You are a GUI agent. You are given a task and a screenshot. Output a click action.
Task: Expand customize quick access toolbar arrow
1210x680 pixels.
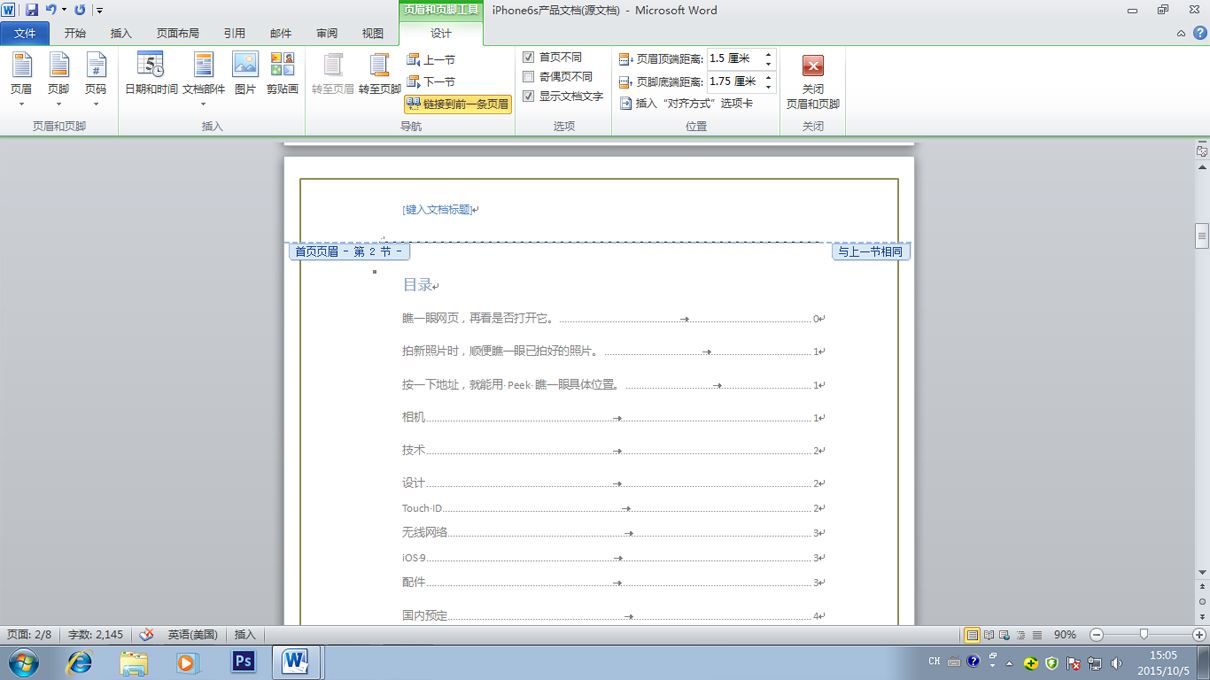point(99,11)
